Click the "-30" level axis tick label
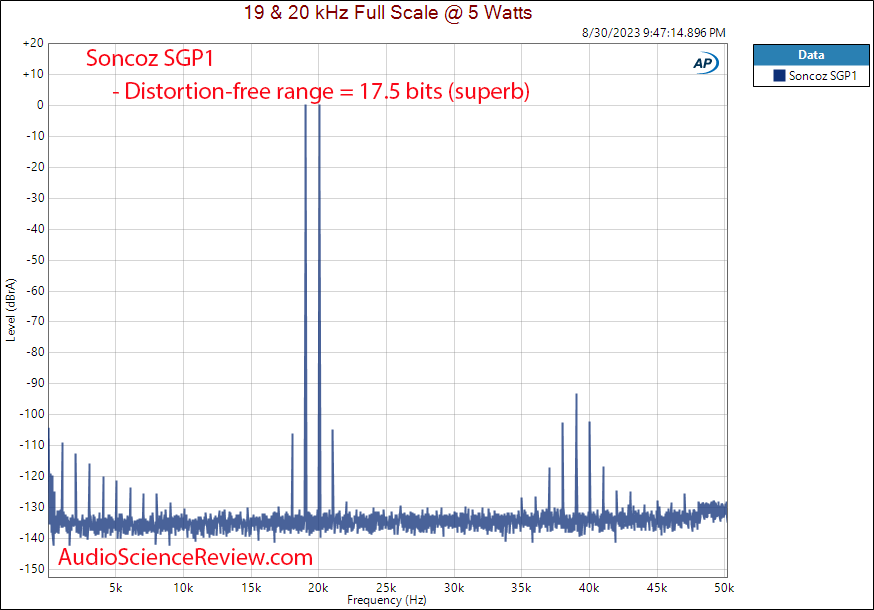Image resolution: width=874 pixels, height=610 pixels. click(35, 198)
